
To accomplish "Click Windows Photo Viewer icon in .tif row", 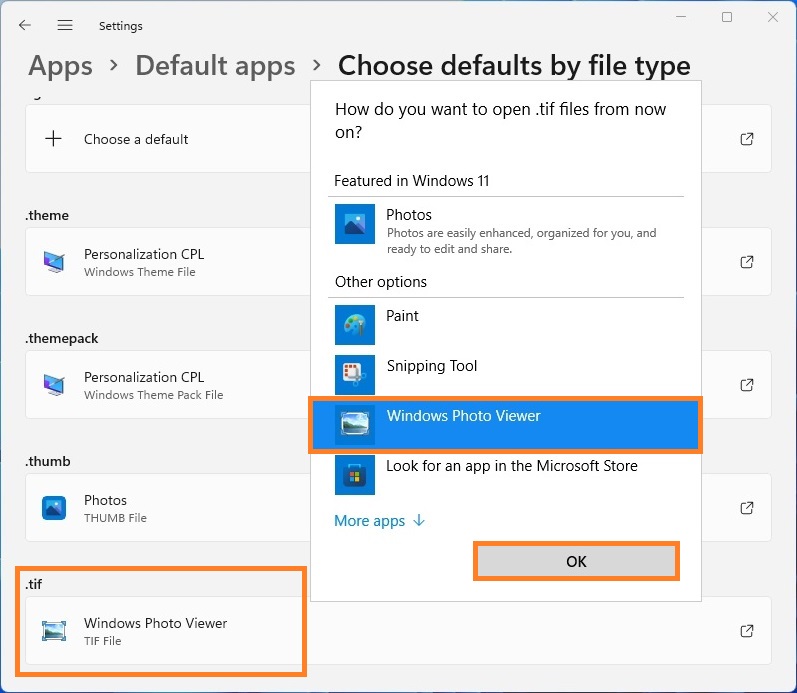I will (54, 631).
